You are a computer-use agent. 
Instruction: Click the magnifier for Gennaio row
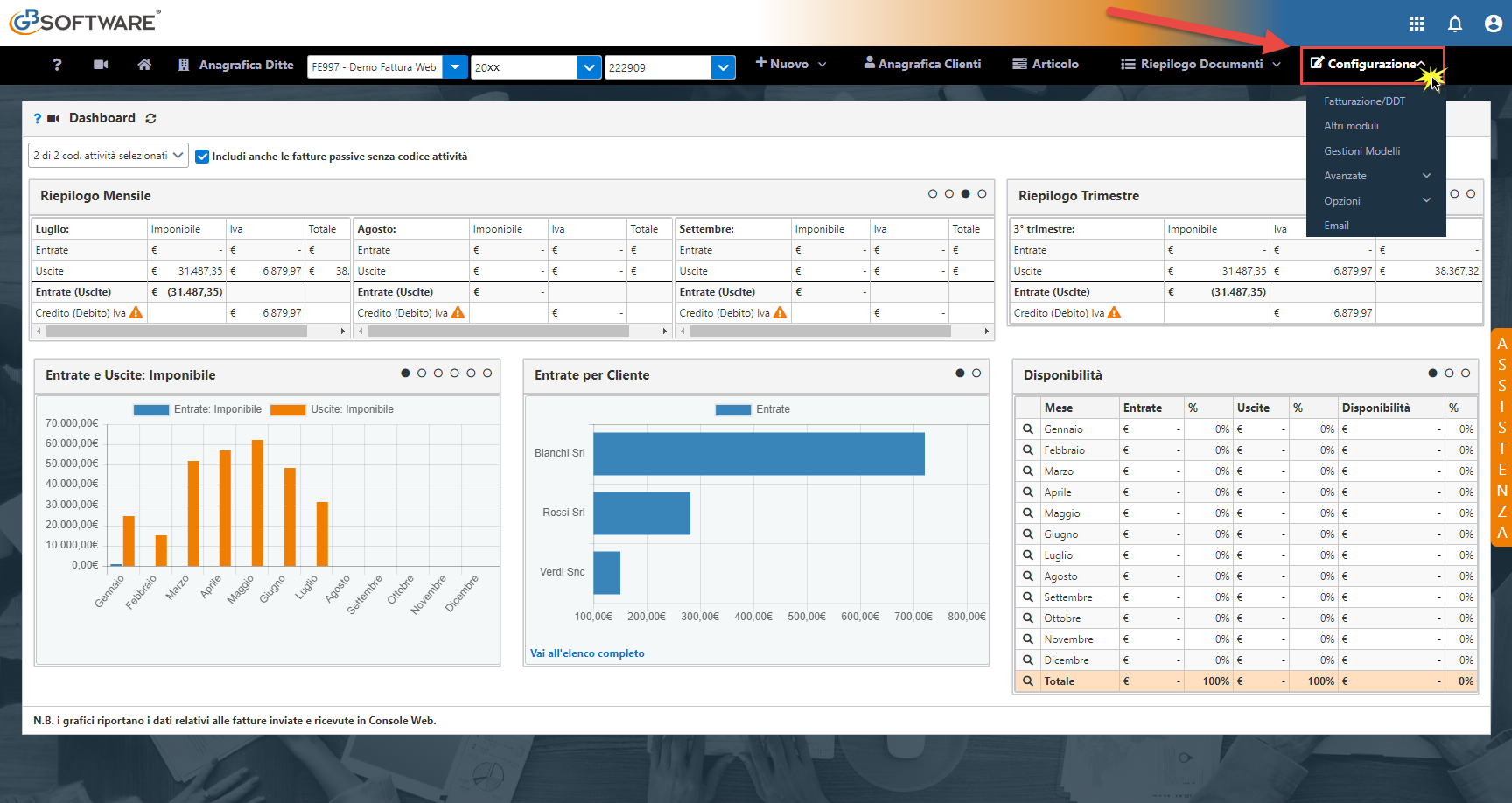tap(1028, 429)
